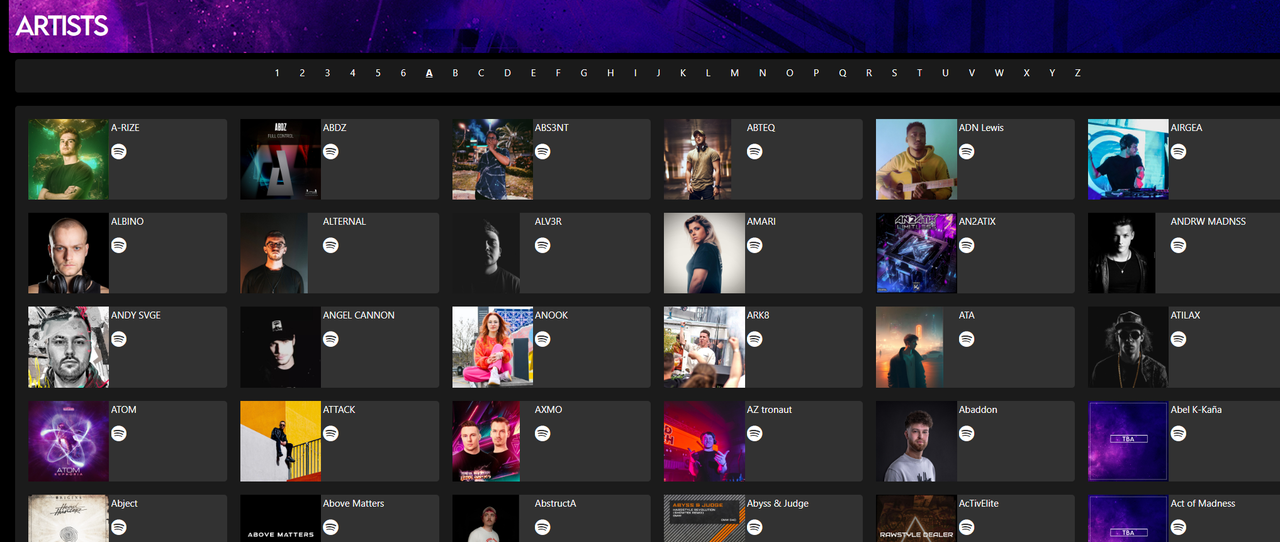The height and width of the screenshot is (542, 1280).
Task: Filter artists by letter Z
Action: (1077, 73)
